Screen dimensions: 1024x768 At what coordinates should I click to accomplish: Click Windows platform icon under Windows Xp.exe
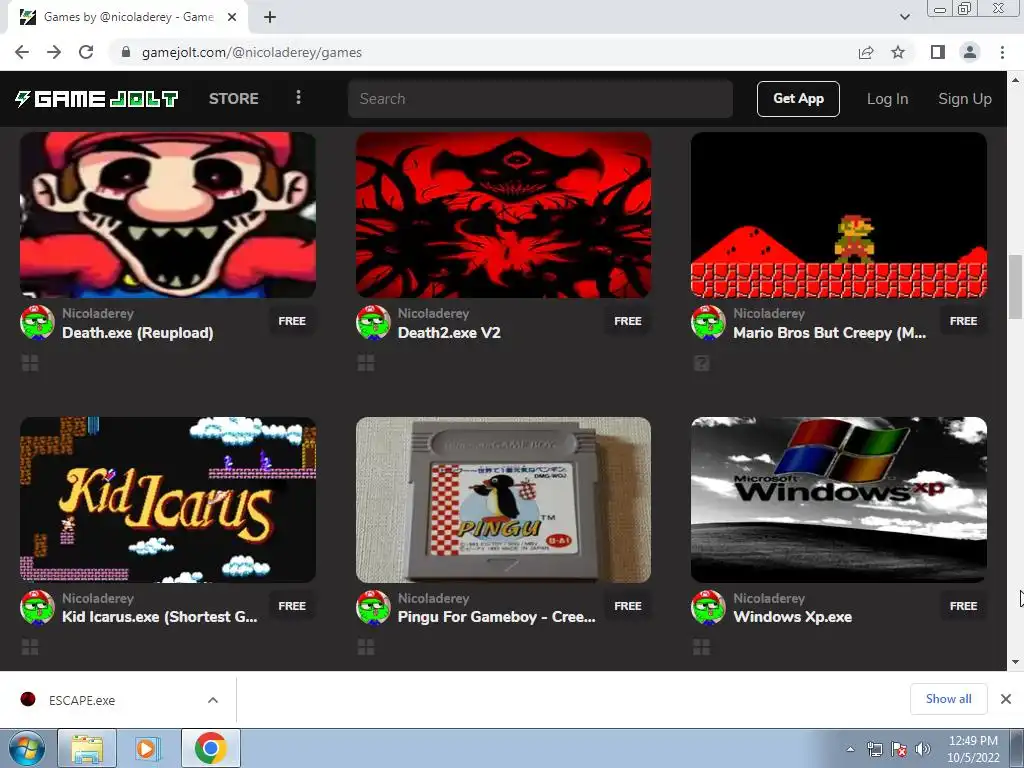click(701, 647)
